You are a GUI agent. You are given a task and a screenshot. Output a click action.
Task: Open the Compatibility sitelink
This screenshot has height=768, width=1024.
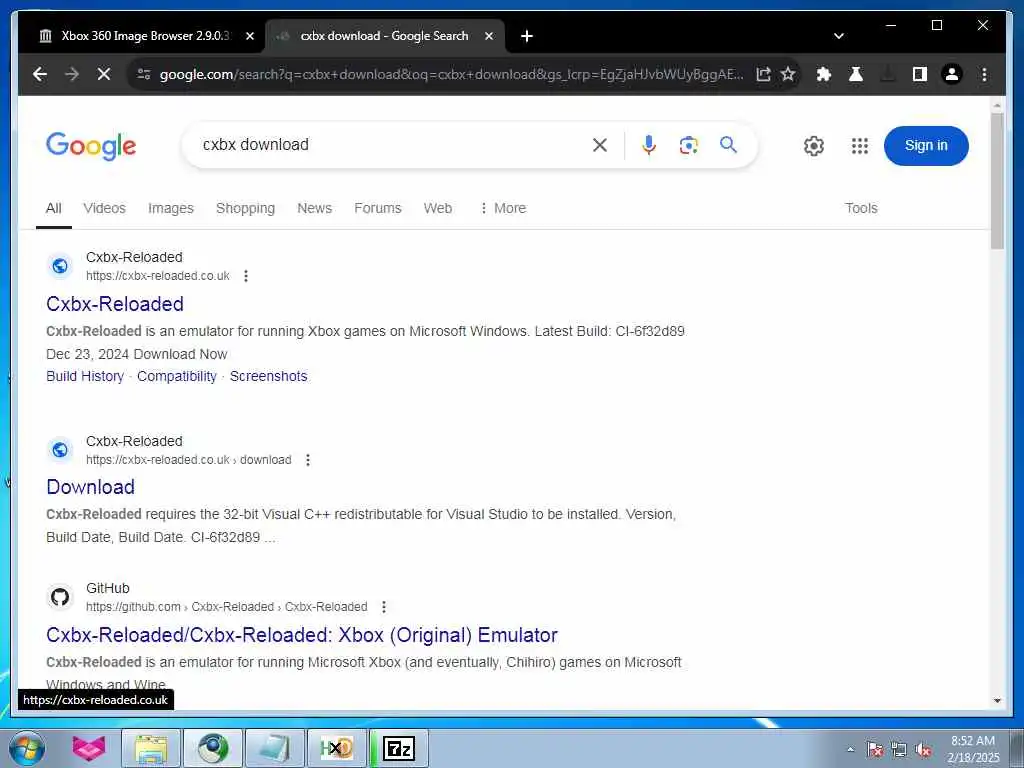click(x=177, y=376)
